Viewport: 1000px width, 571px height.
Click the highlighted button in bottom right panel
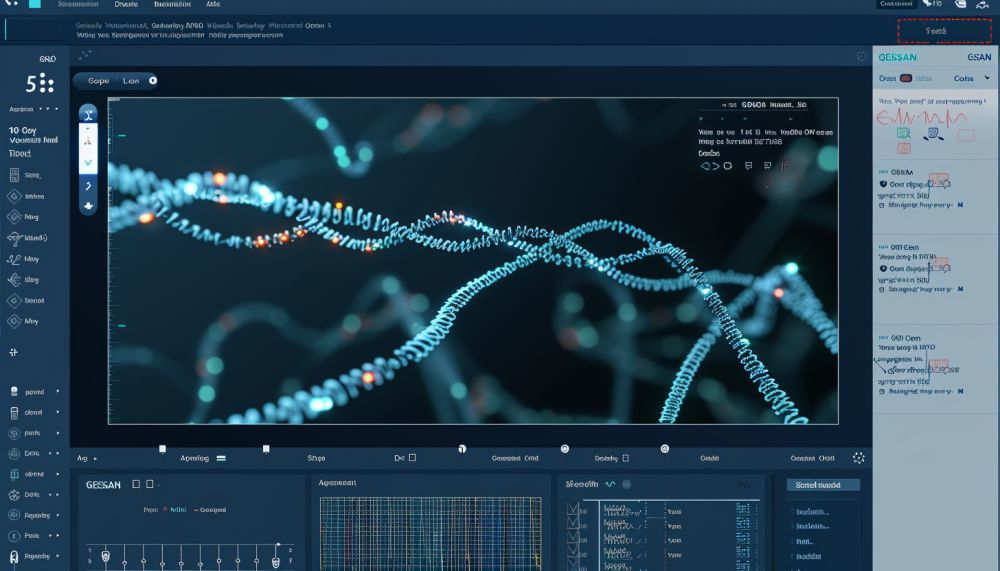[821, 485]
